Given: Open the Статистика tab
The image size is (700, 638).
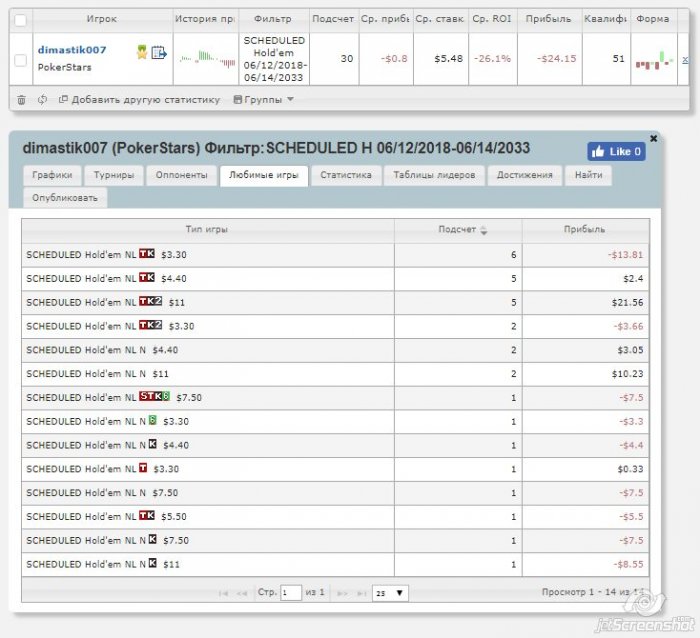Looking at the screenshot, I should point(346,175).
